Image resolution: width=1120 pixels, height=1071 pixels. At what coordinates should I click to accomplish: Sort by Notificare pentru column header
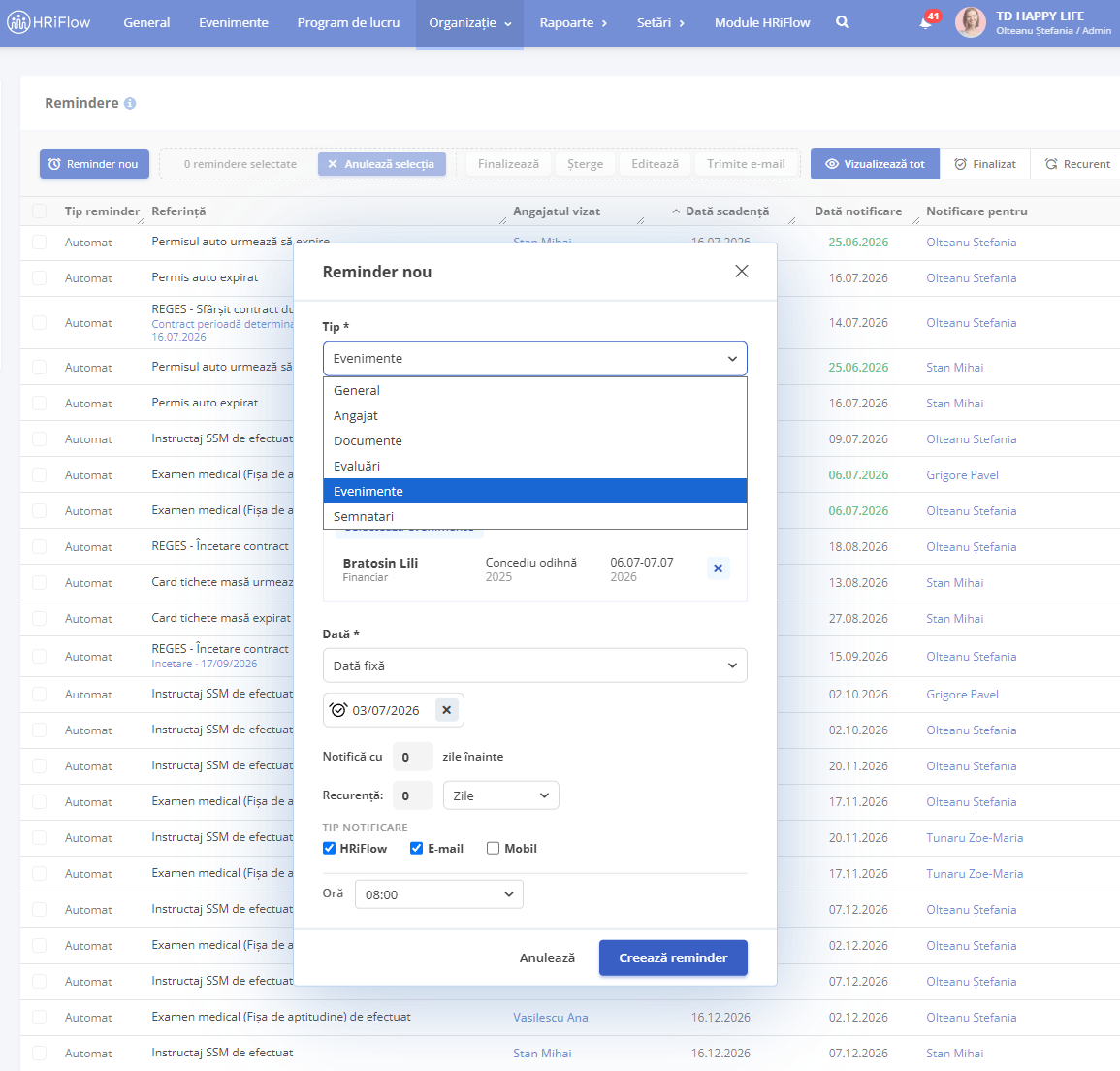point(976,211)
